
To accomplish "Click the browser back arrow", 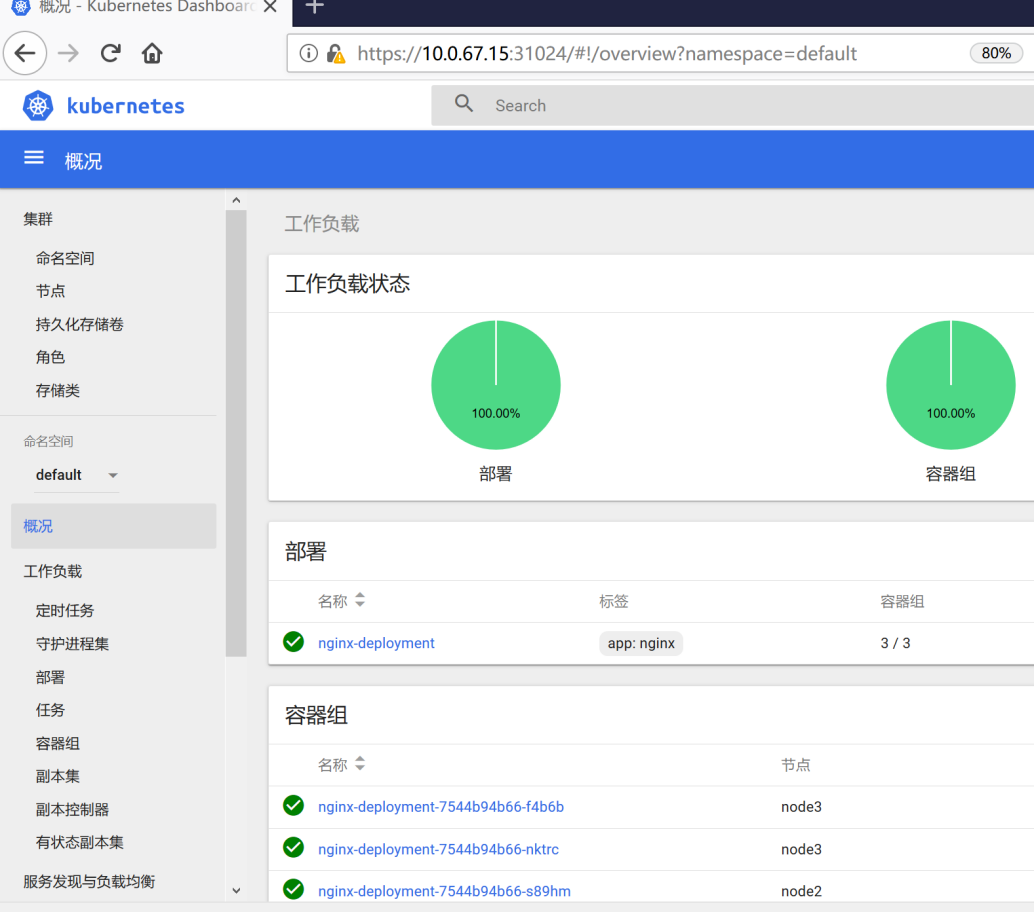I will 25,53.
